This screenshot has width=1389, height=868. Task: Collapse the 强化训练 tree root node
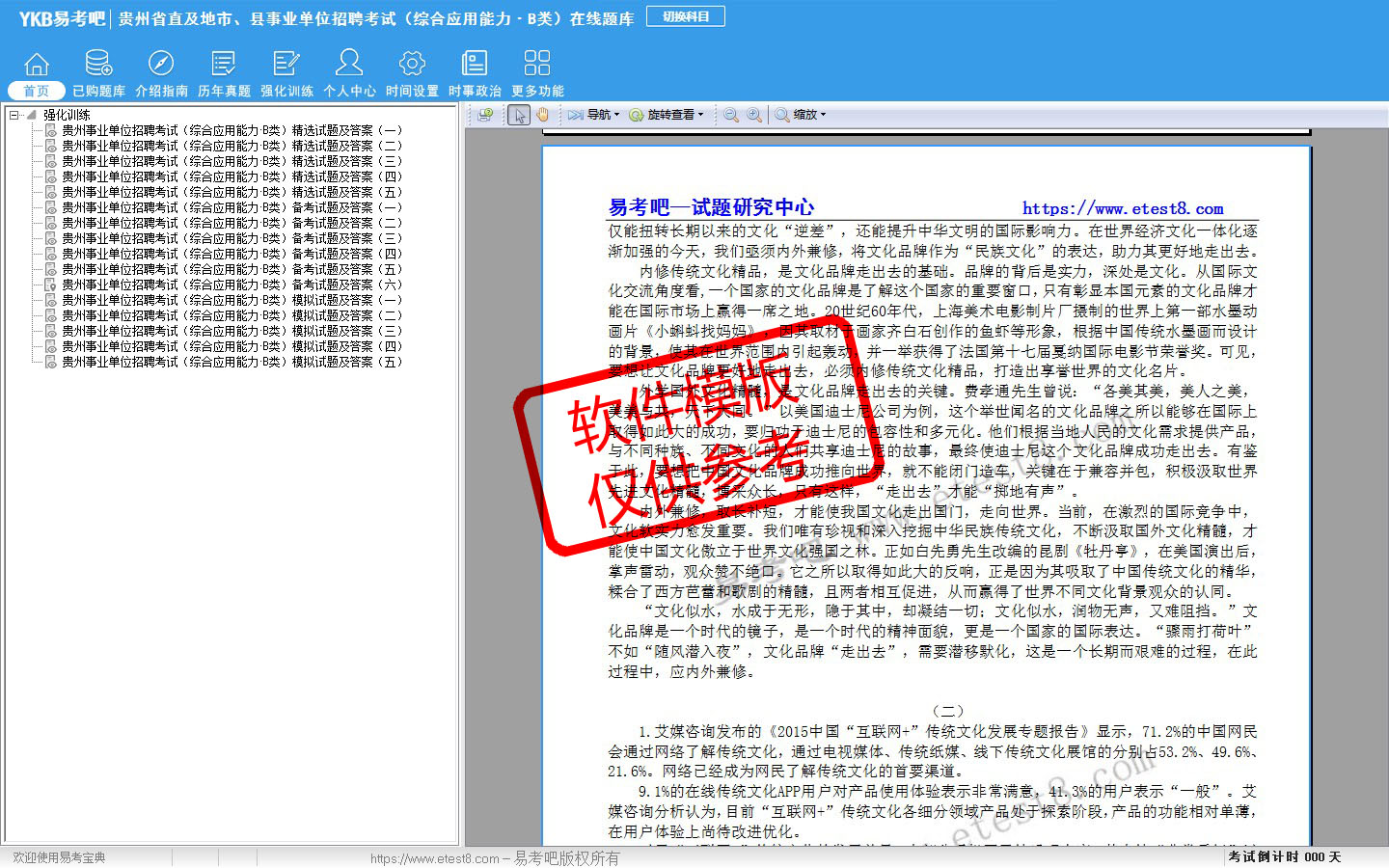tap(14, 115)
